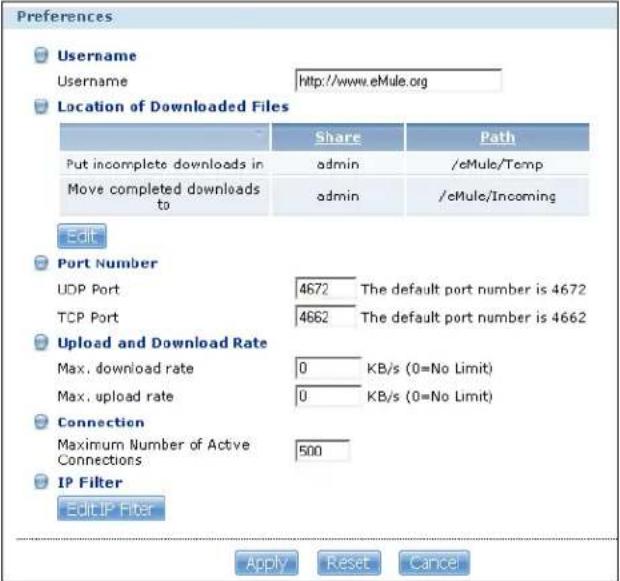Screen dimensions: 620x581
Task: Click the Username input field
Action: [x=398, y=81]
